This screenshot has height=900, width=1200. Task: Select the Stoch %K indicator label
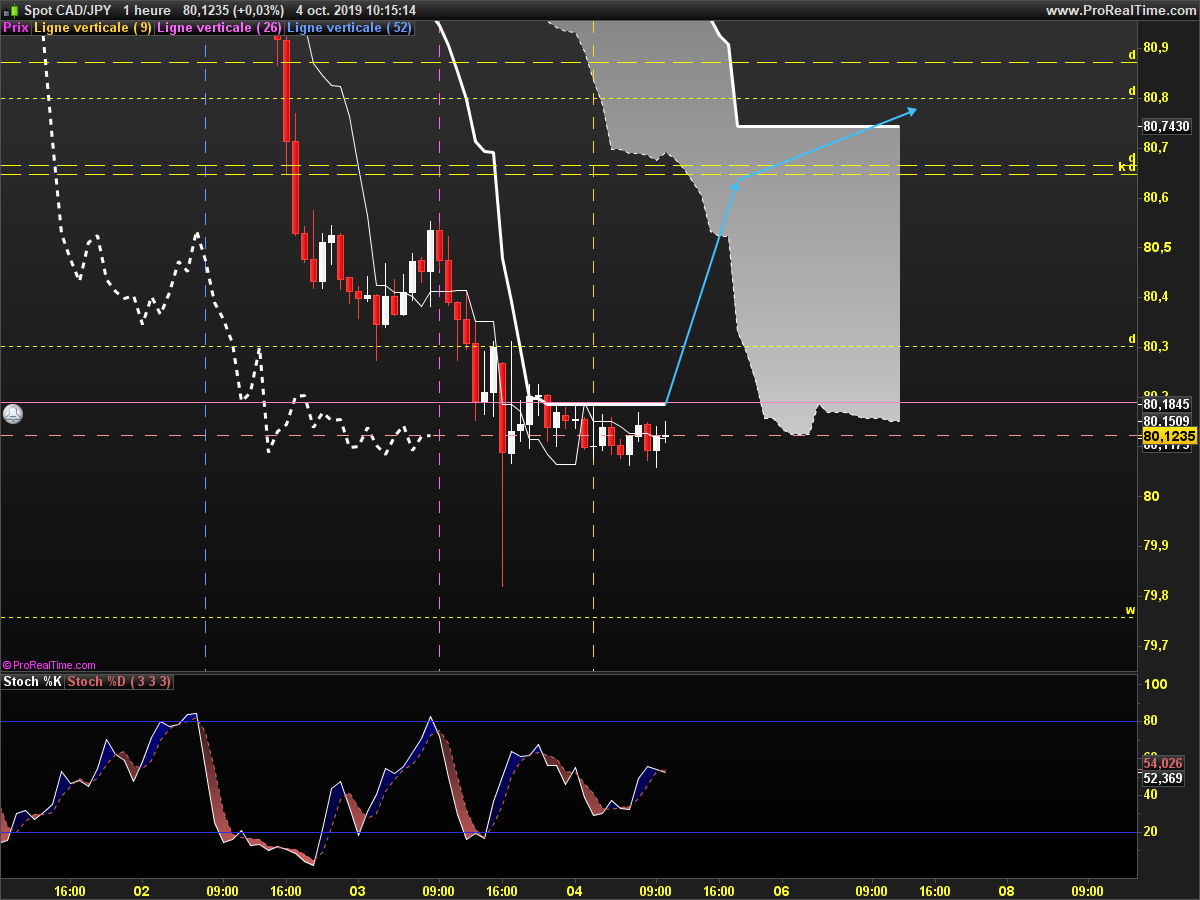33,682
